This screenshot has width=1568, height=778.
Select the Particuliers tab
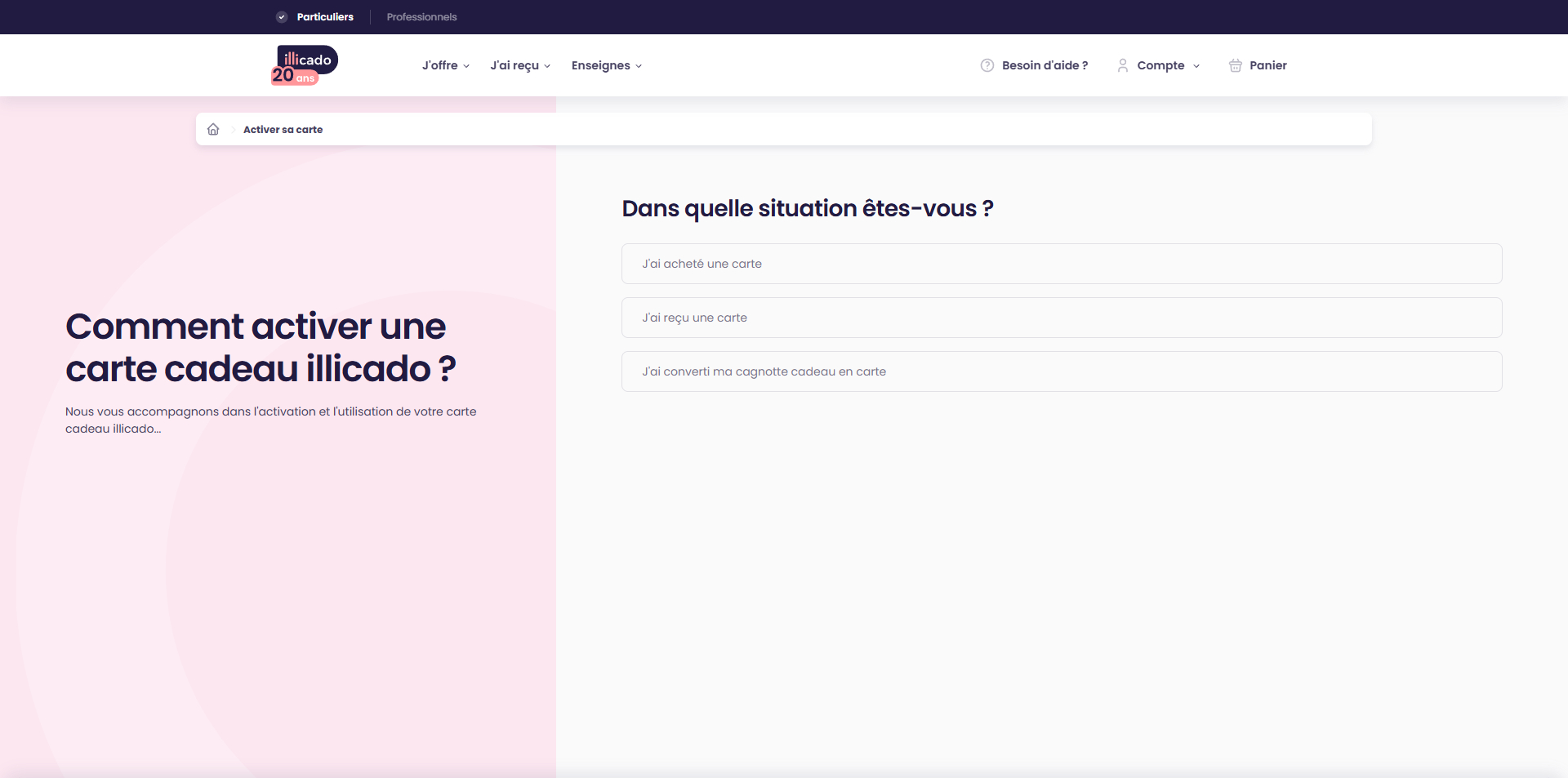point(325,17)
